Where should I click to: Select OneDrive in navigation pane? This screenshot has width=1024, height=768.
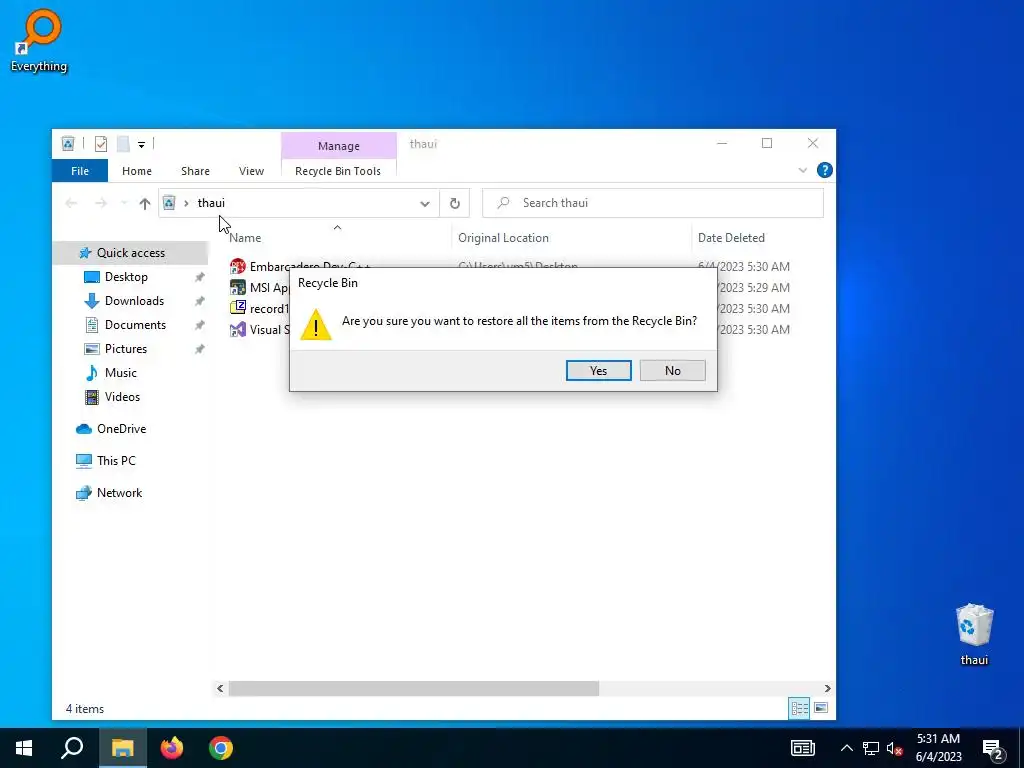pos(121,429)
